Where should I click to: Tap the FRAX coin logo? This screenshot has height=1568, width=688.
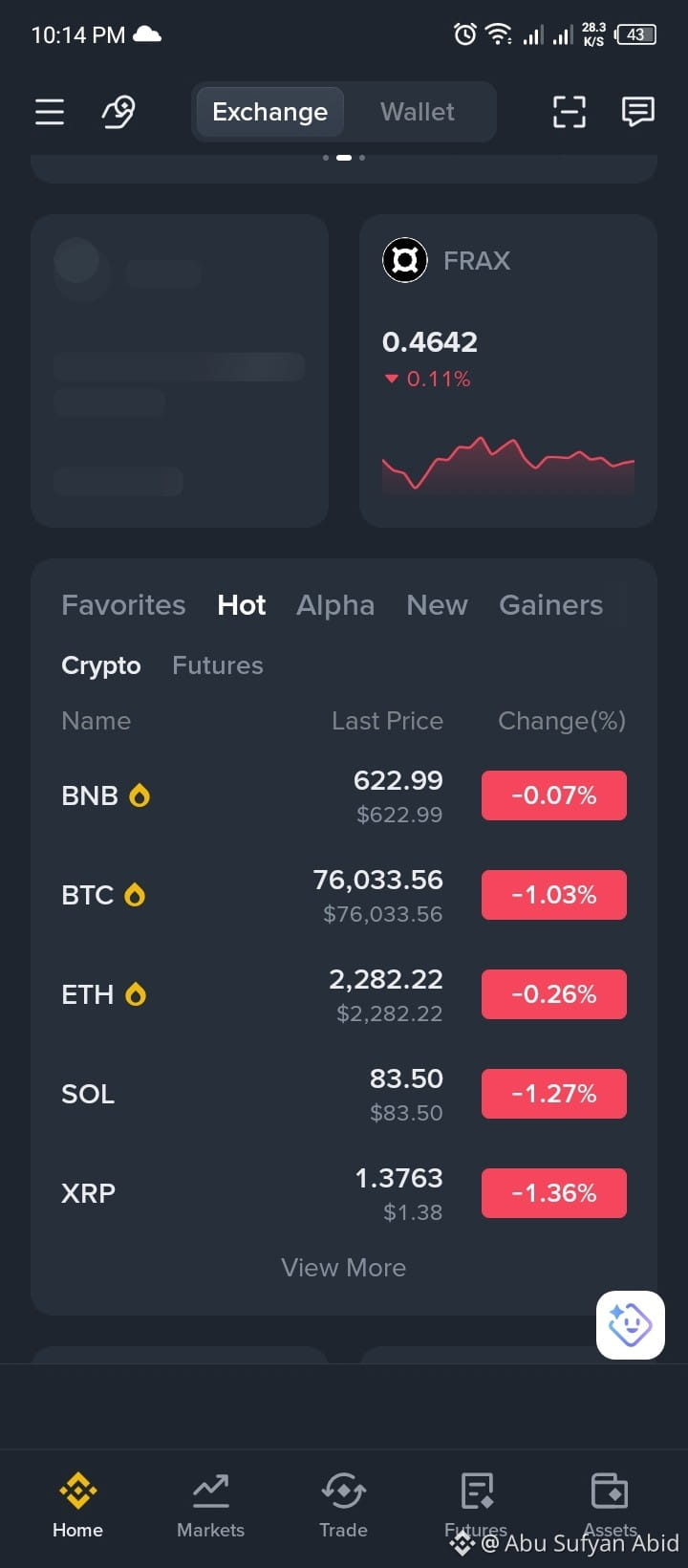405,260
